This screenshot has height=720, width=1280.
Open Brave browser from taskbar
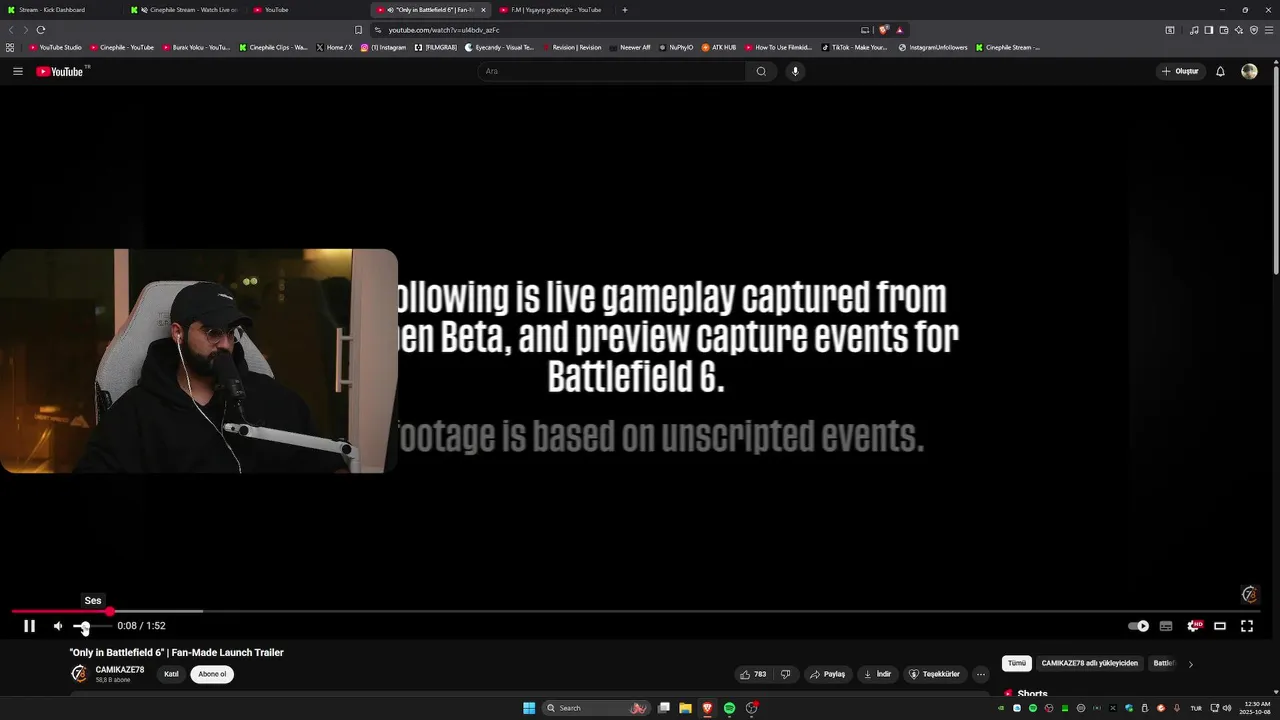(707, 708)
